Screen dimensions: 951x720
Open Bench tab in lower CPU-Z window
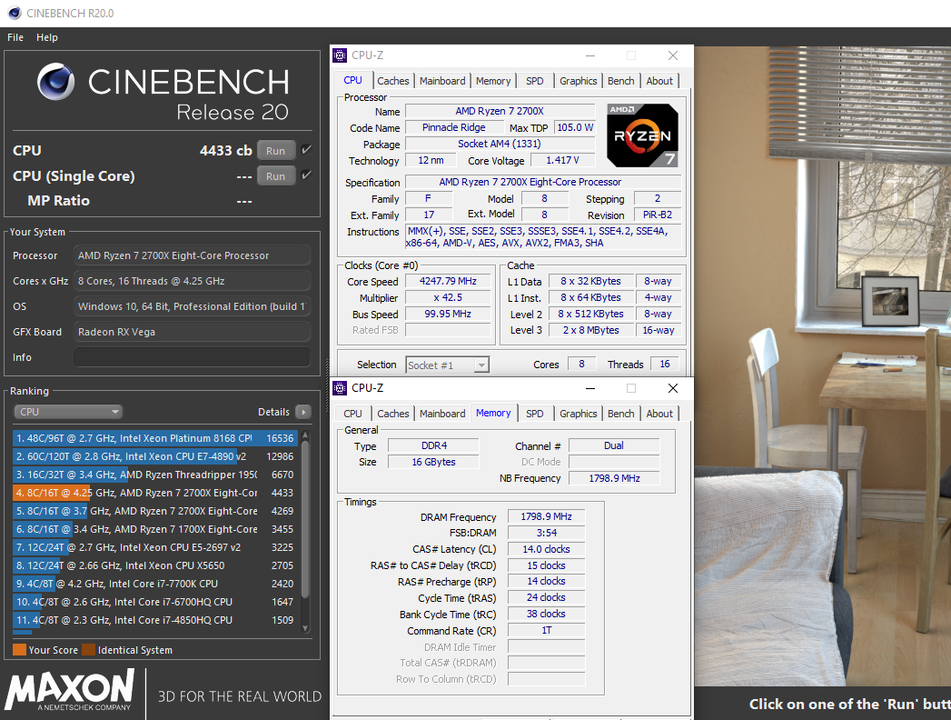(x=620, y=413)
